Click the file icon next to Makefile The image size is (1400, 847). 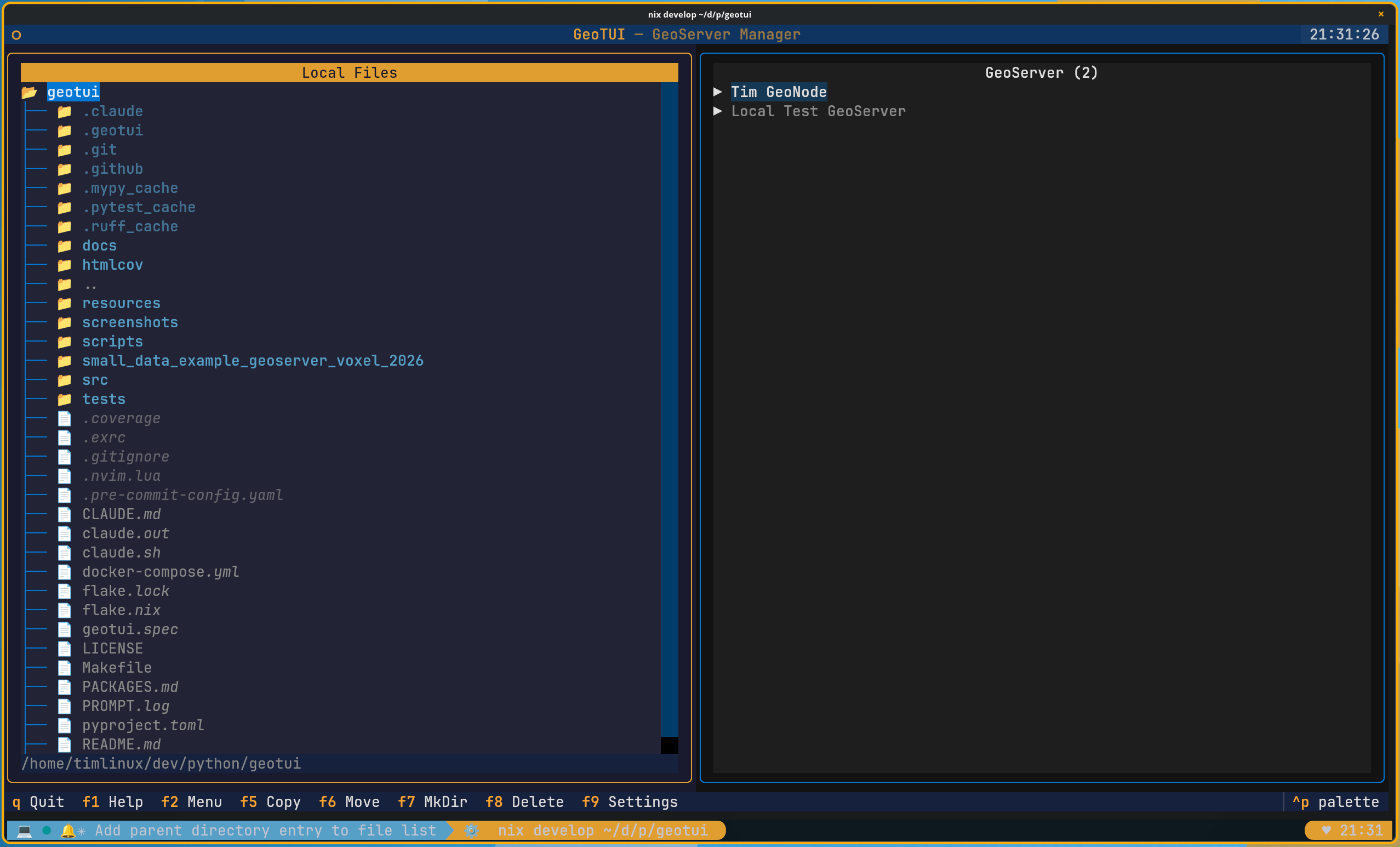tap(64, 668)
